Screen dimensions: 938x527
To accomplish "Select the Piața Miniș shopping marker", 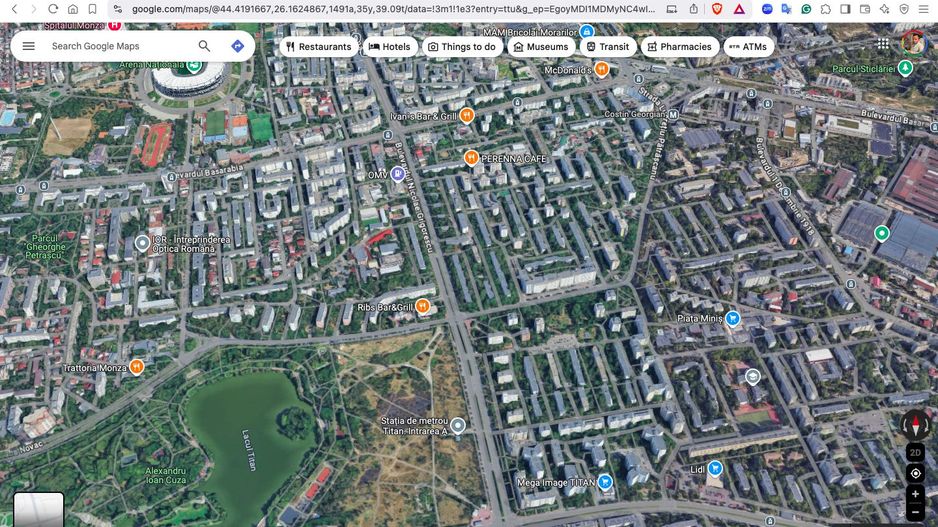I will [x=733, y=318].
